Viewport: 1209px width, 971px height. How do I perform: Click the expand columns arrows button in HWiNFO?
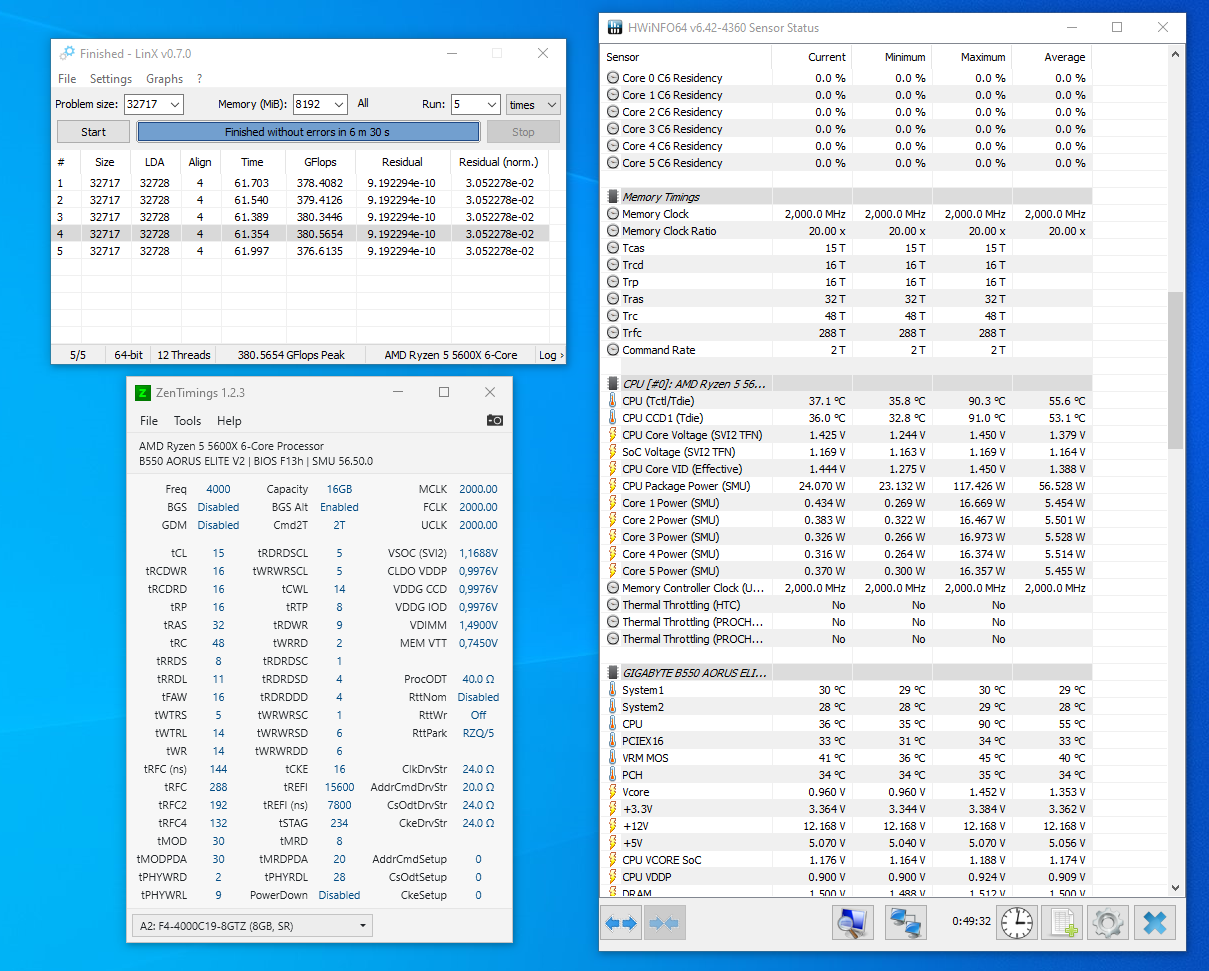(x=621, y=923)
